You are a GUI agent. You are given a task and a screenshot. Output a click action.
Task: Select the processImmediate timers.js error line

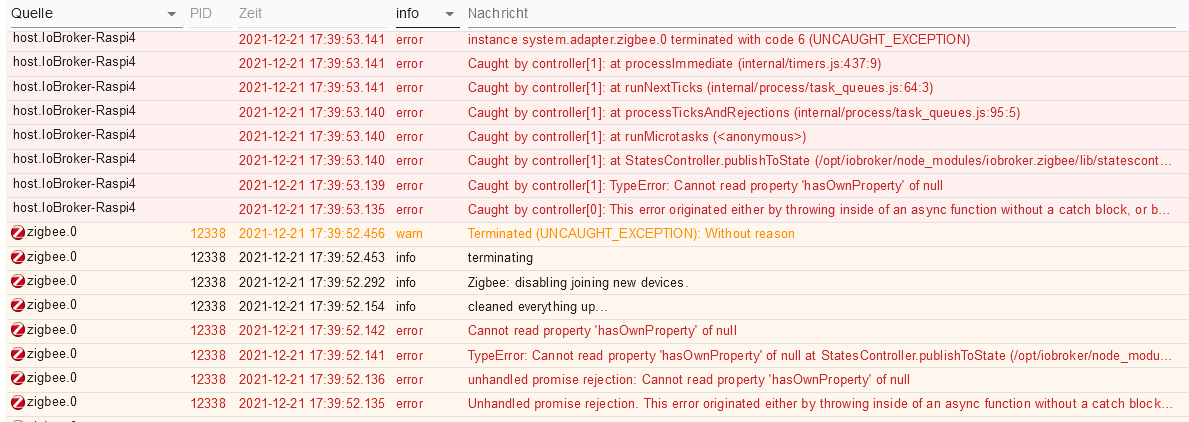674,64
